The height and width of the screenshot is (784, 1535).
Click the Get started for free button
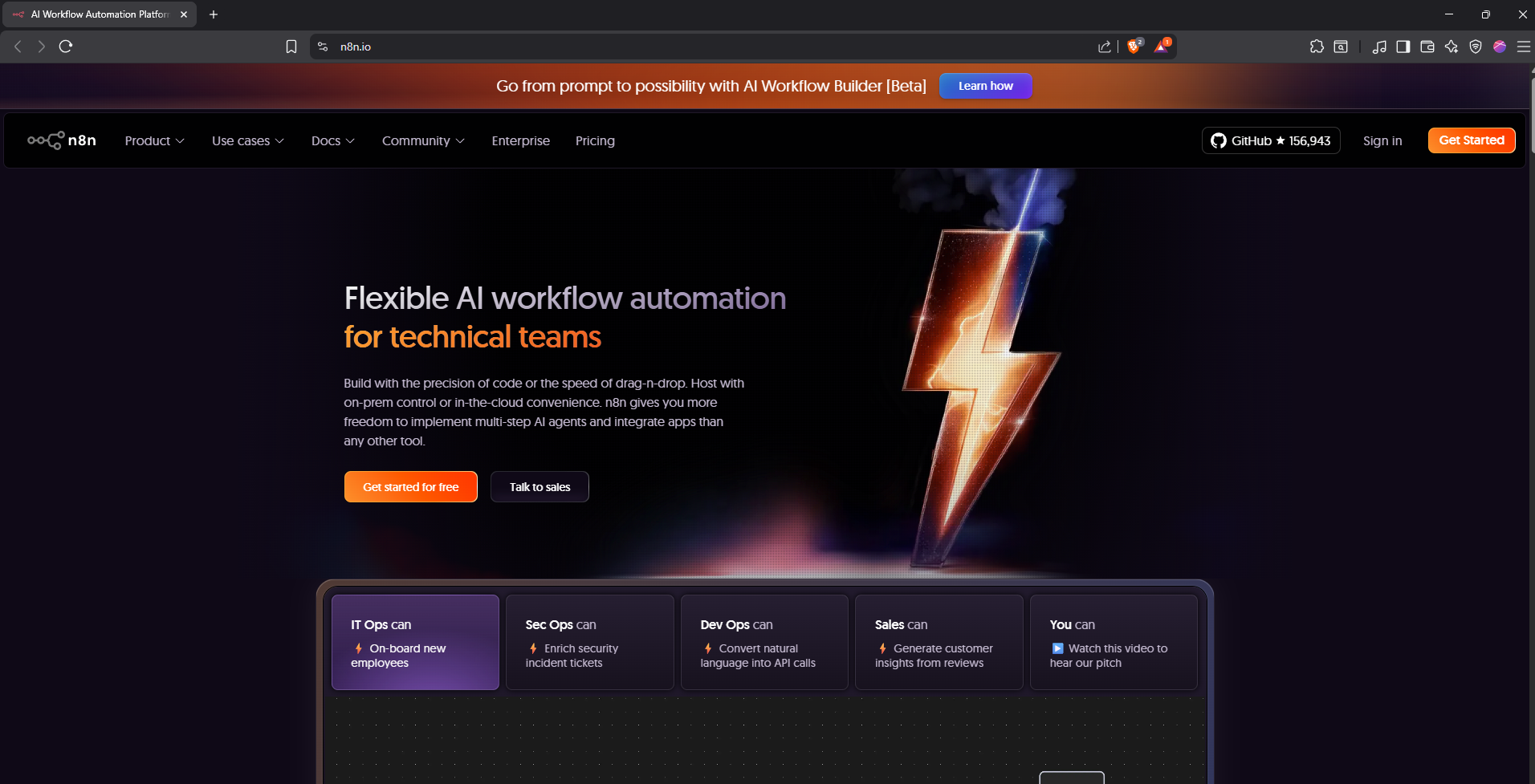(x=410, y=487)
